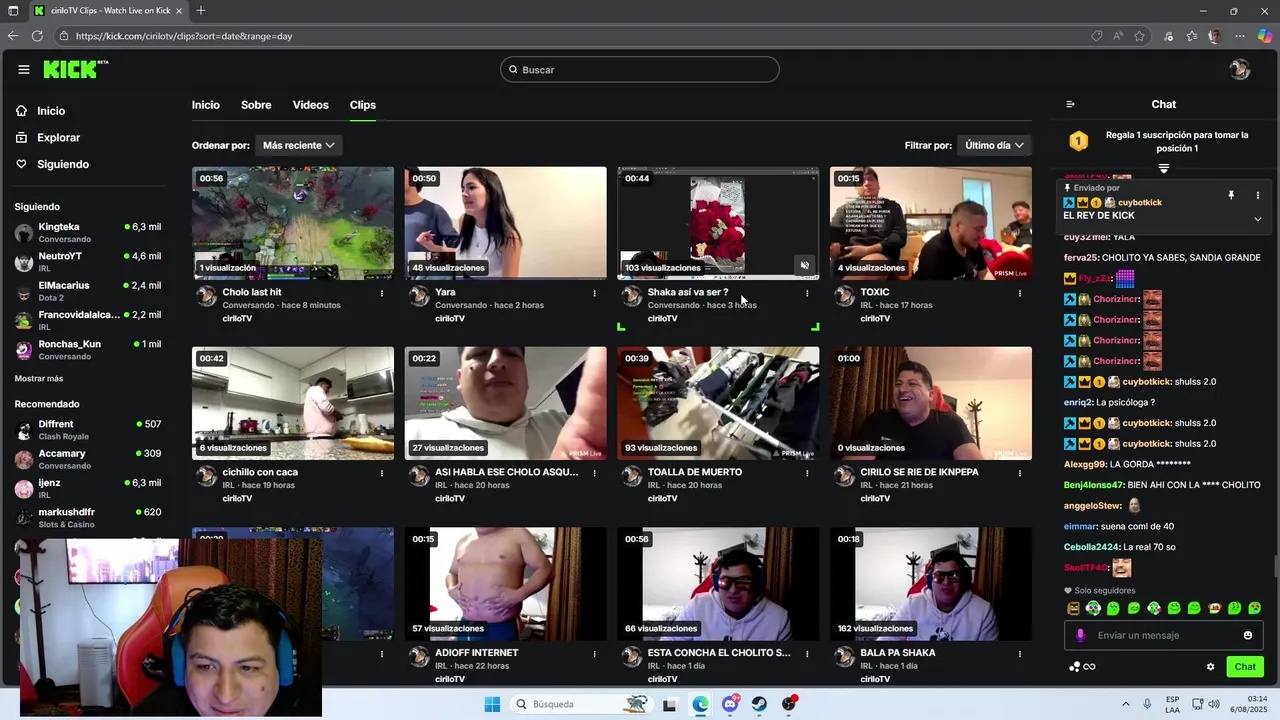Collapse the chat panel with arrow icon
This screenshot has height=720, width=1280.
(1070, 104)
